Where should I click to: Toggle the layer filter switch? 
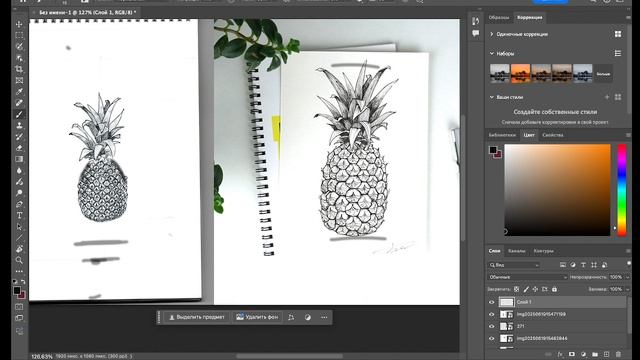[629, 264]
